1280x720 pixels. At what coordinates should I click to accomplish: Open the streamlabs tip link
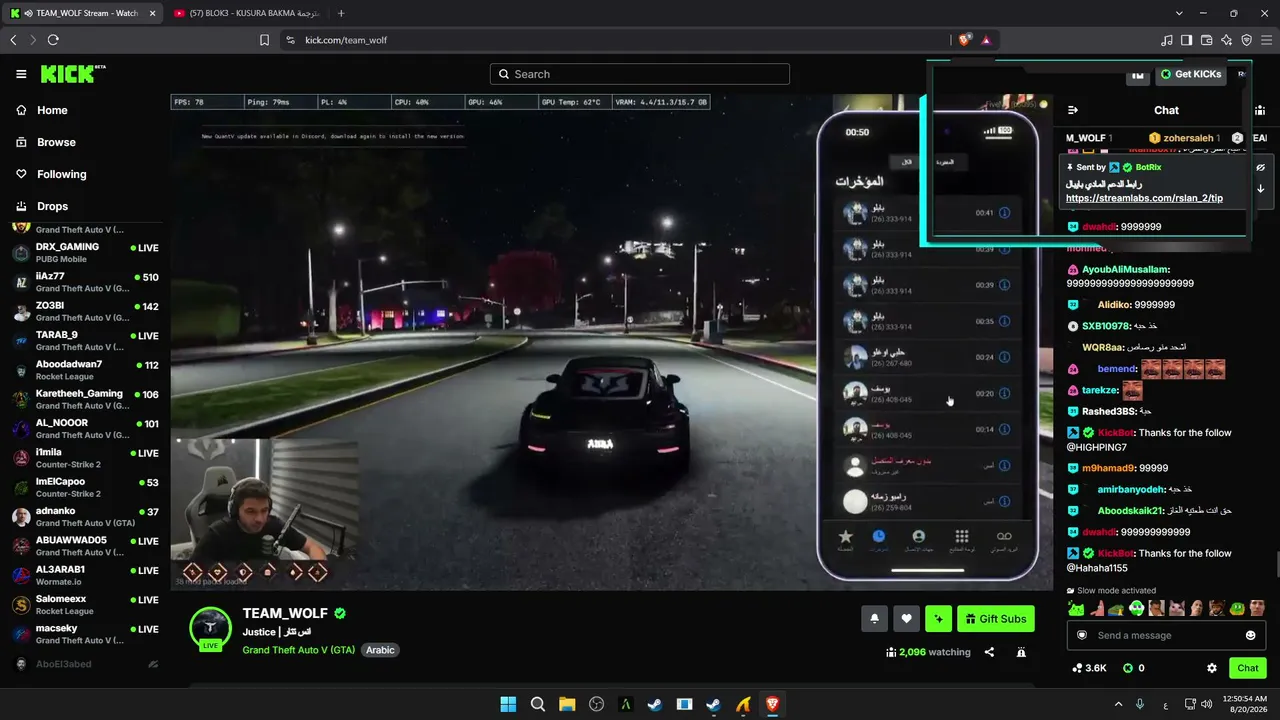(1144, 198)
